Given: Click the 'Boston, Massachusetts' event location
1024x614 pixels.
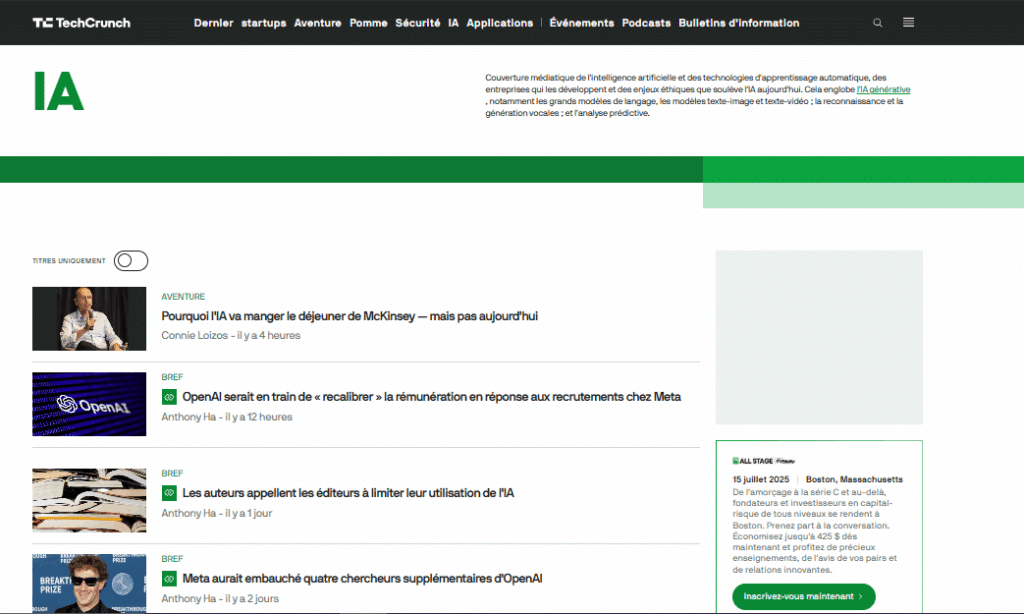Looking at the screenshot, I should point(854,479).
